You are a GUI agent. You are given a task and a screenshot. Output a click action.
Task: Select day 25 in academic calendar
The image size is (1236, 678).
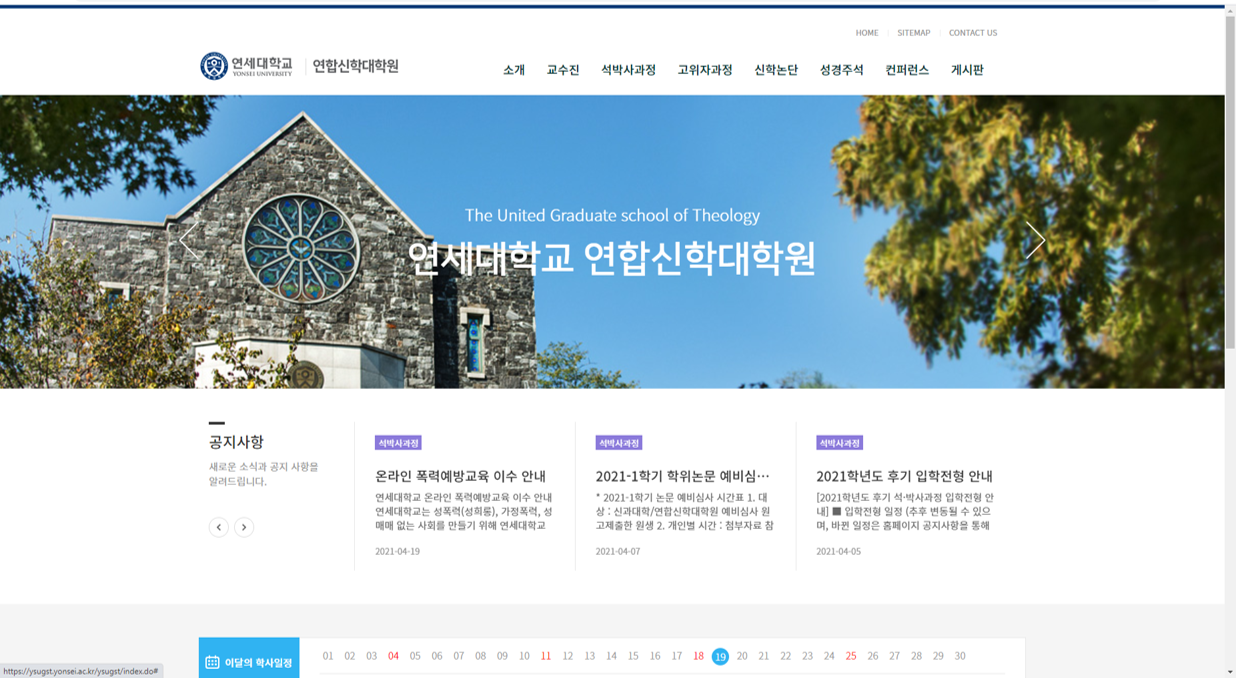click(x=851, y=656)
